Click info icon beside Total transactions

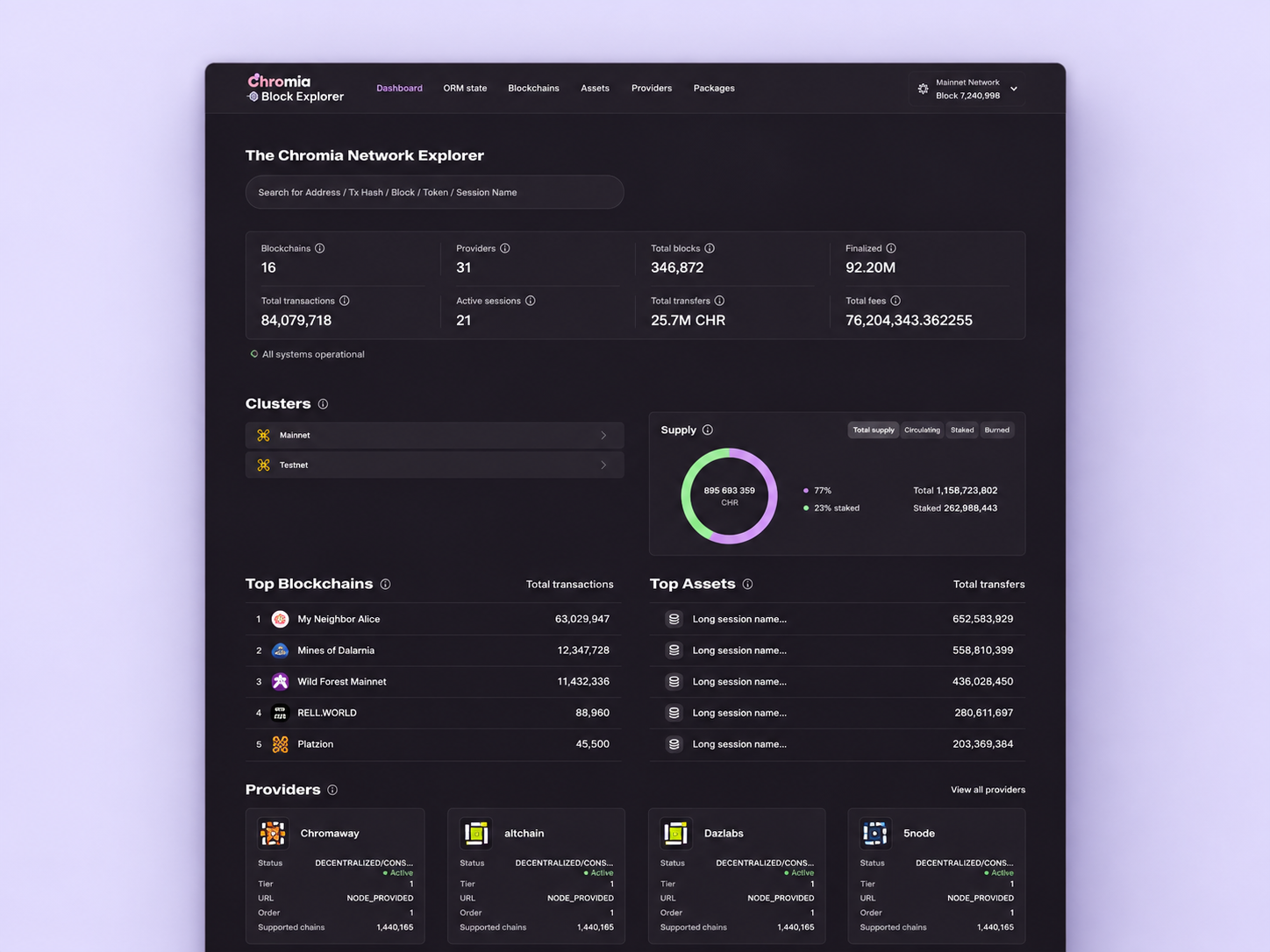pos(345,301)
